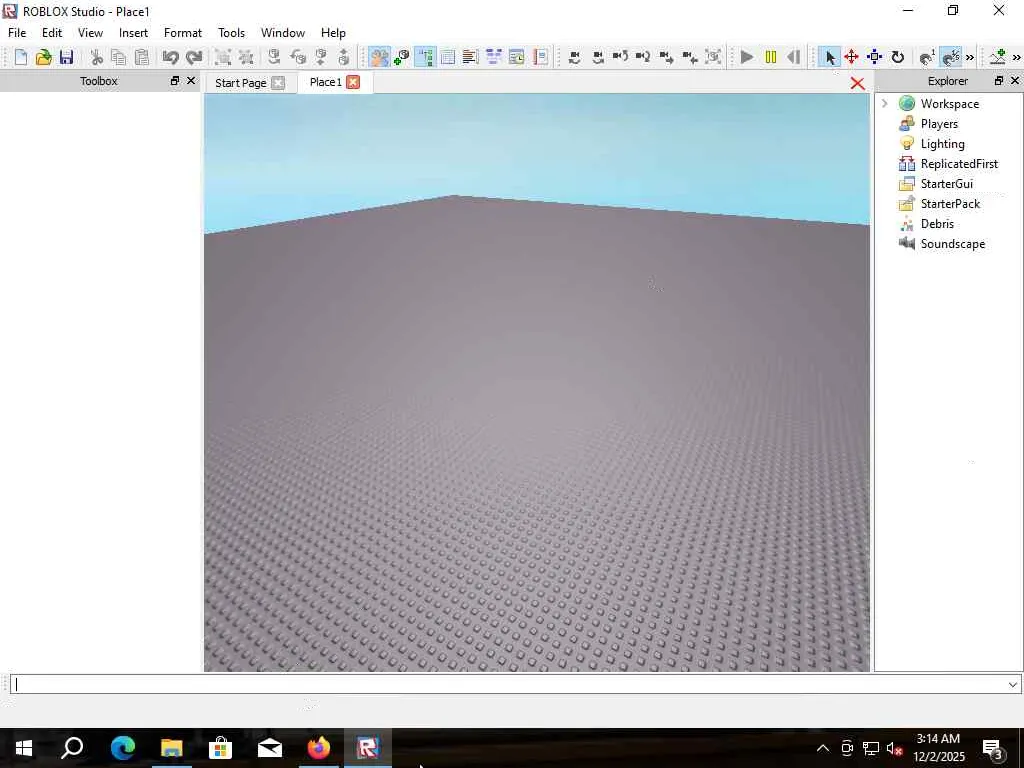This screenshot has height=768, width=1024.
Task: Undock the Explorer panel
Action: 999,80
